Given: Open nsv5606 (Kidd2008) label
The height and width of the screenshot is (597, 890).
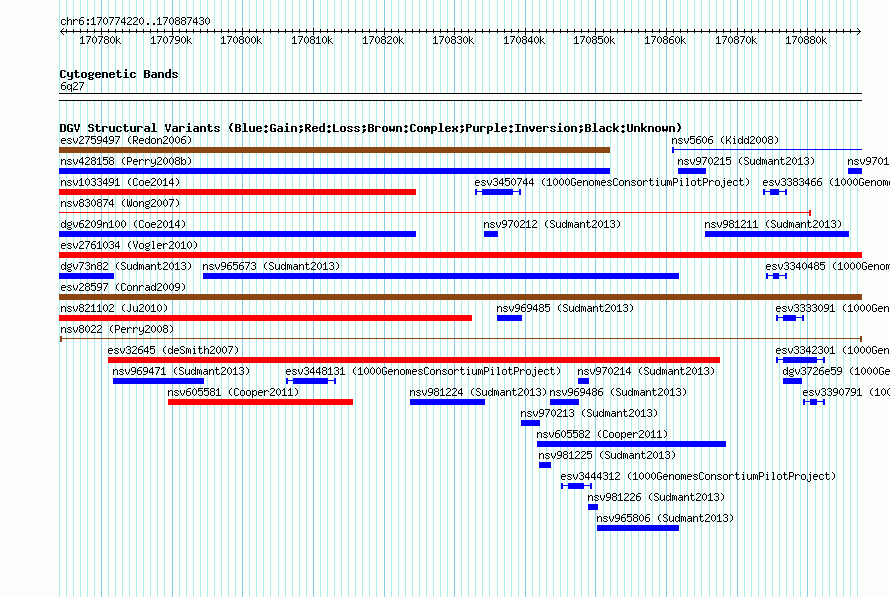Looking at the screenshot, I should [x=725, y=140].
